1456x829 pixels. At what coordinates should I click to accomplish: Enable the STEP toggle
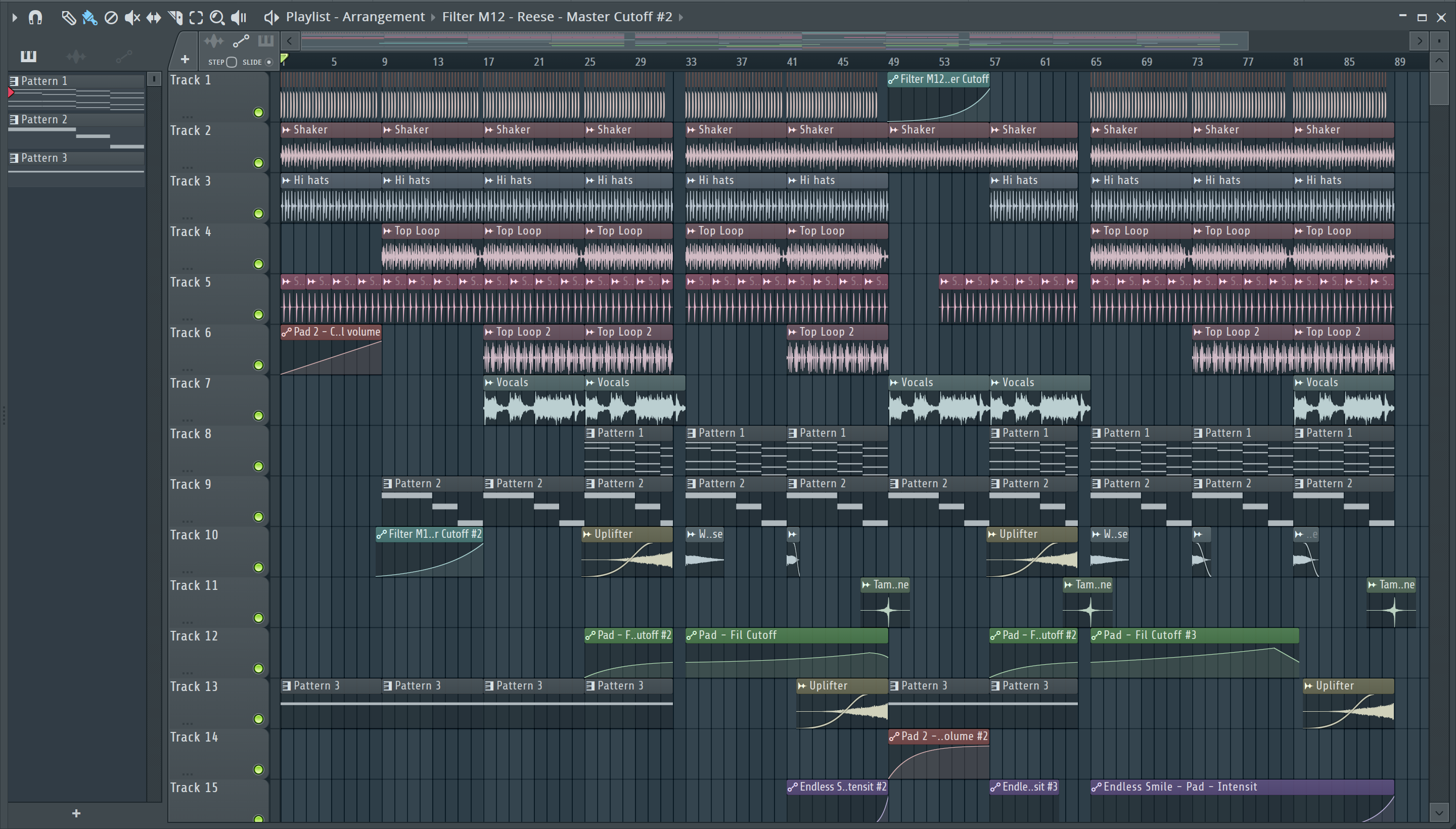231,62
